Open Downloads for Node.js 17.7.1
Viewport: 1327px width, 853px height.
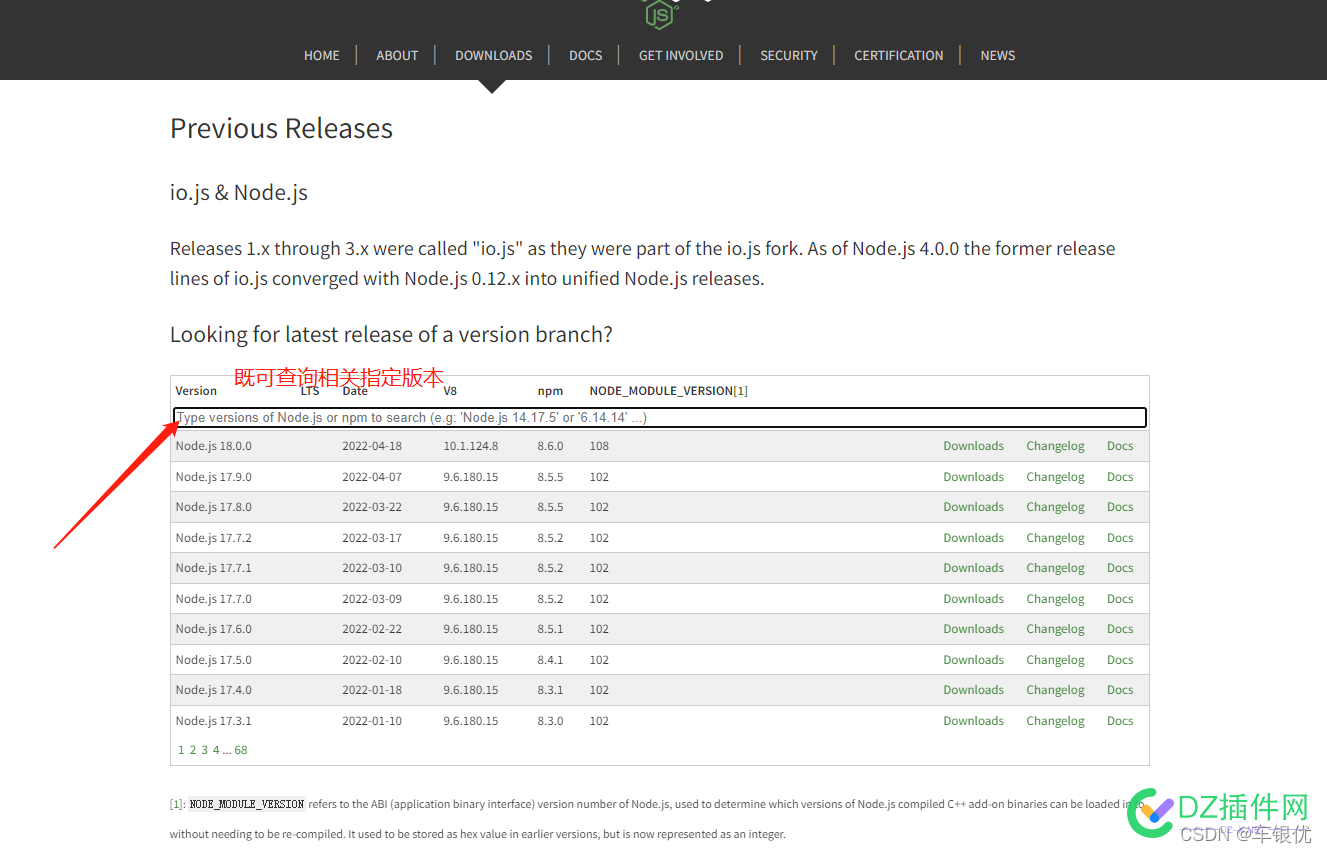974,568
